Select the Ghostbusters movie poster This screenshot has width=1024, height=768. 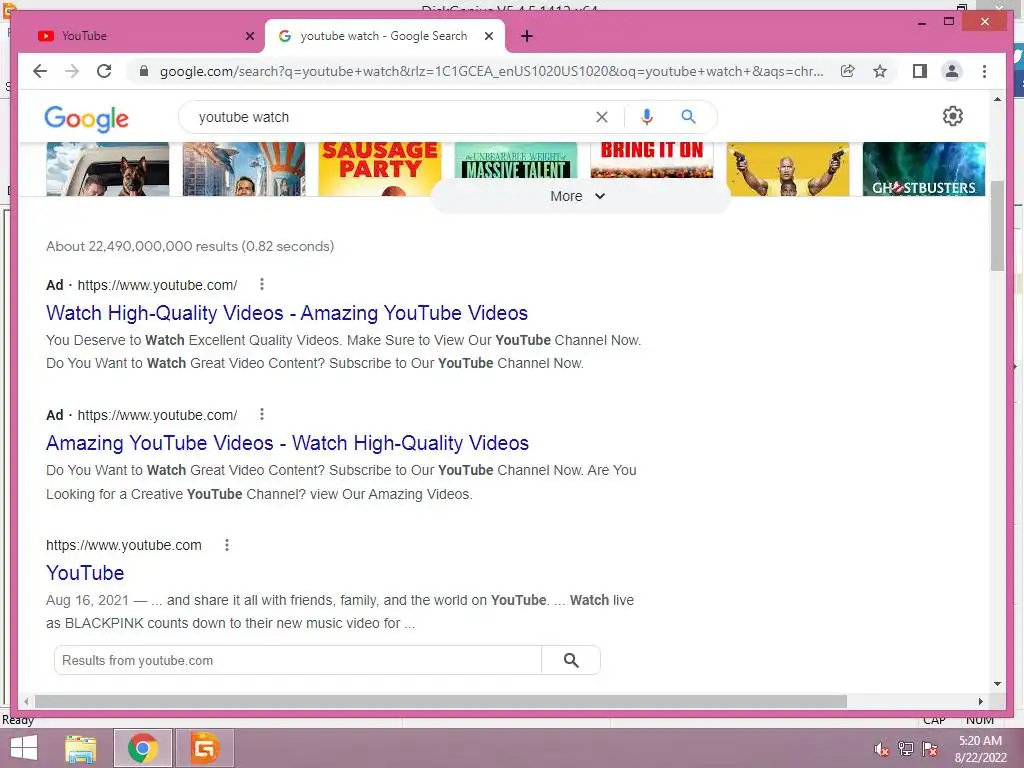coord(923,168)
